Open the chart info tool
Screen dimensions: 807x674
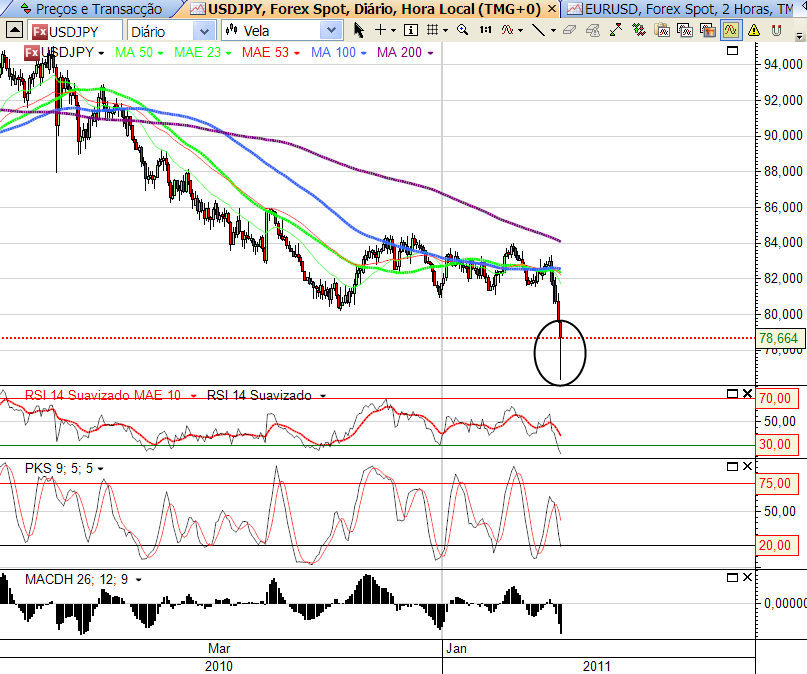point(410,30)
